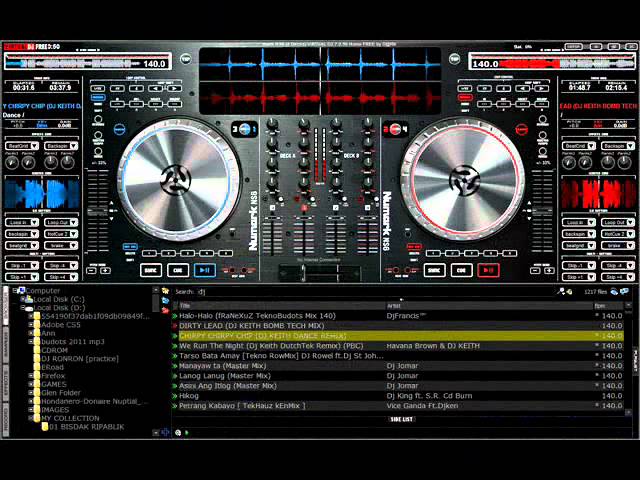Image resolution: width=640 pixels, height=480 pixels.
Task: Expand the Computer tree node
Action: (x=15, y=291)
